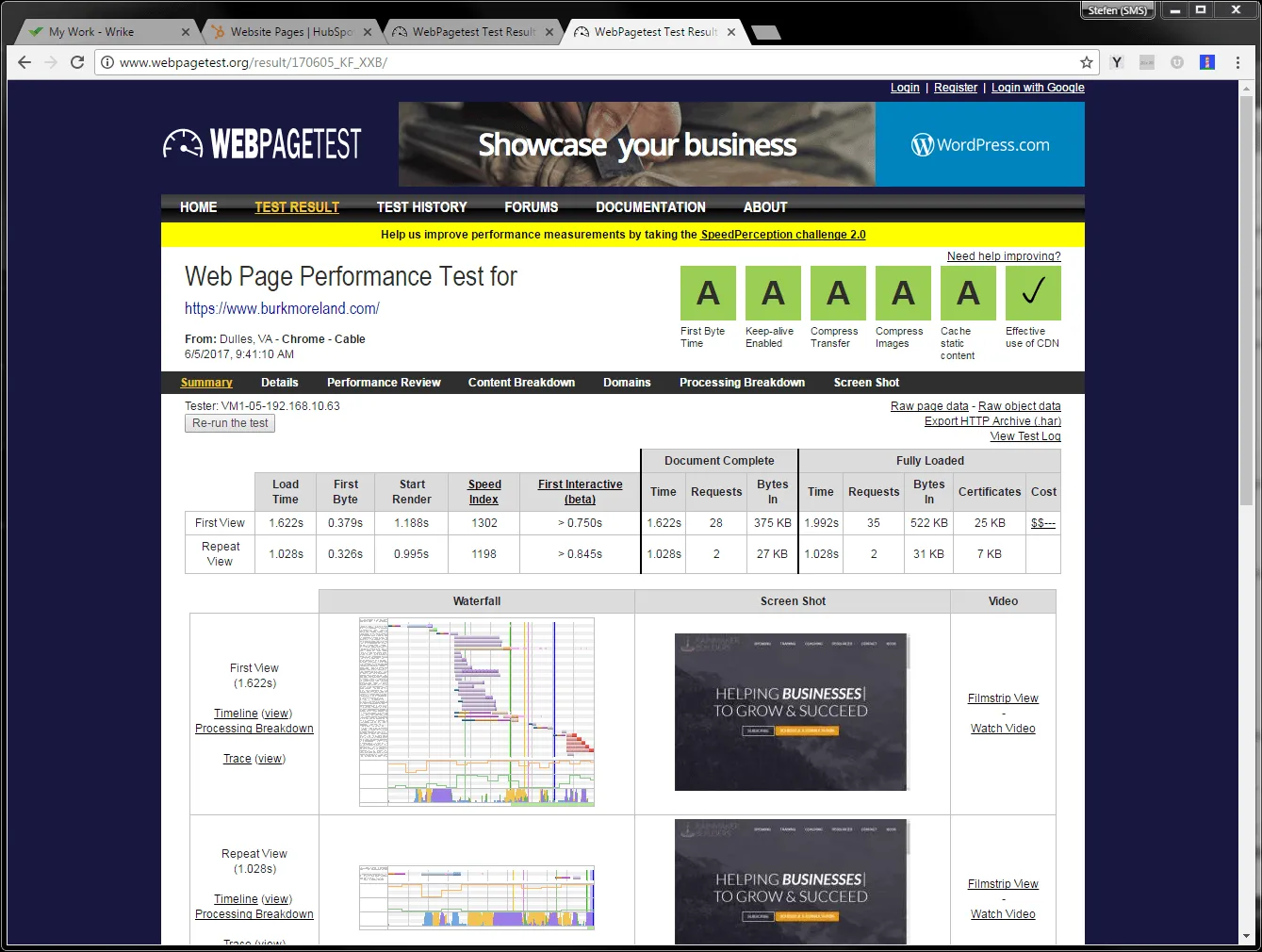Open the SpeedPerception challenge 2.0 link
This screenshot has width=1262, height=952.
(782, 235)
